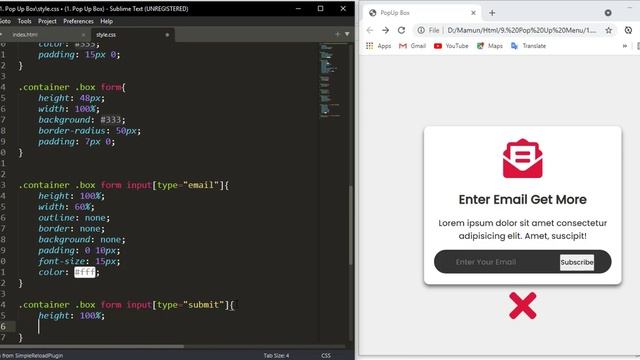Image resolution: width=640 pixels, height=360 pixels.
Task: Open the YouTube bookmark
Action: pos(451,46)
